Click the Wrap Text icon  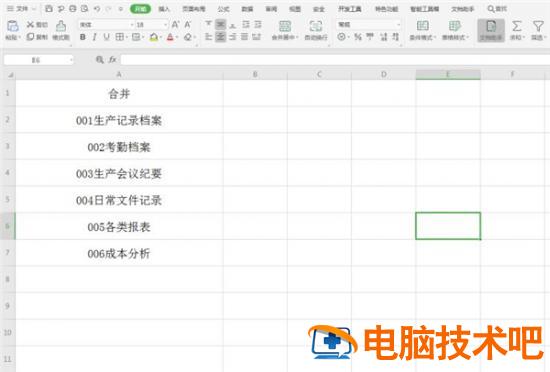316,26
